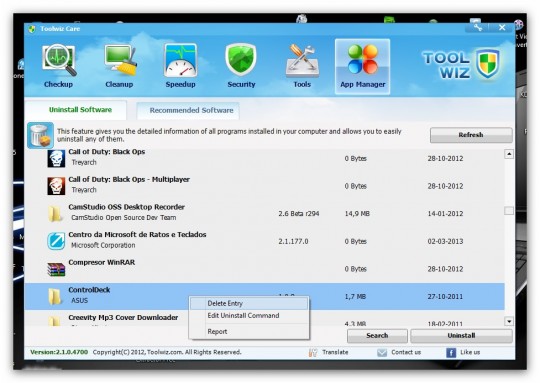Click the Uninstall button
This screenshot has height=383, width=540.
(461, 335)
